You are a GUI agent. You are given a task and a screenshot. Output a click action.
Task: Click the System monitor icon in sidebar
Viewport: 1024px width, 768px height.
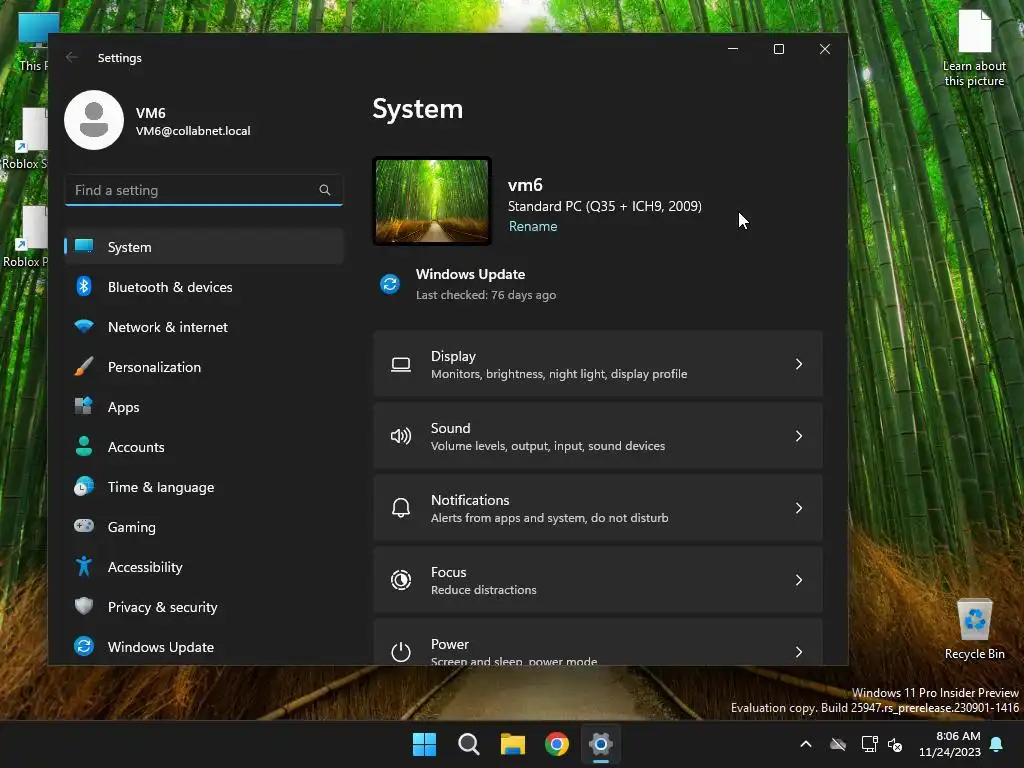point(84,246)
